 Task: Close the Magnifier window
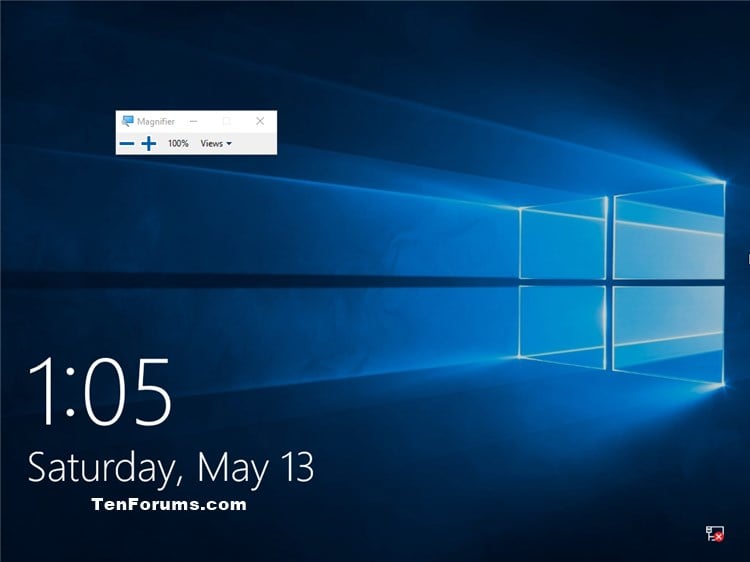260,121
